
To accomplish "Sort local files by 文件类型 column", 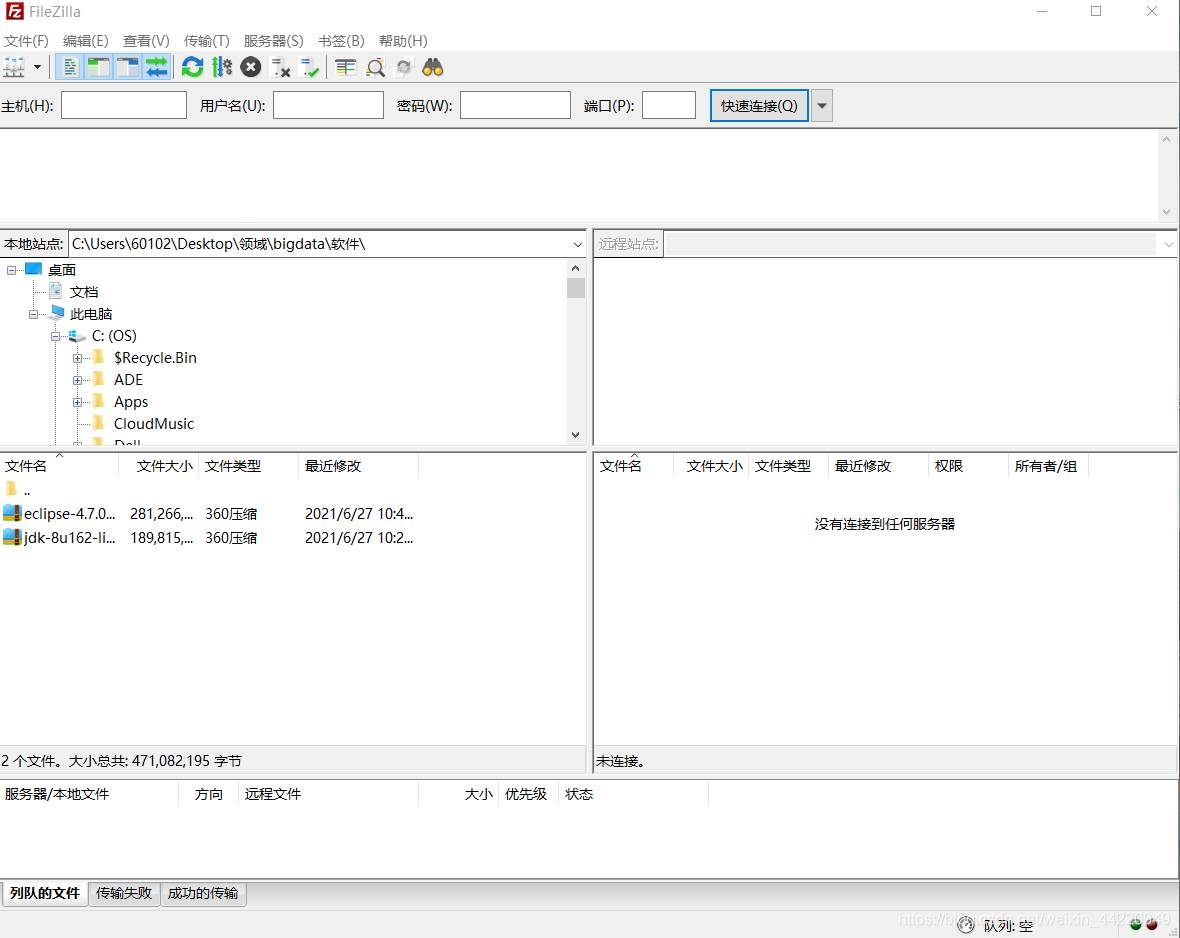I will [248, 466].
